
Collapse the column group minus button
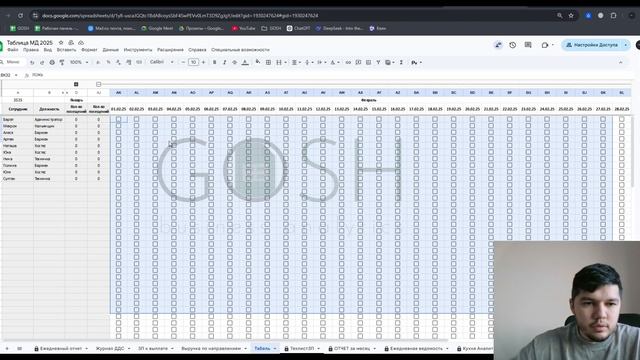click(98, 84)
